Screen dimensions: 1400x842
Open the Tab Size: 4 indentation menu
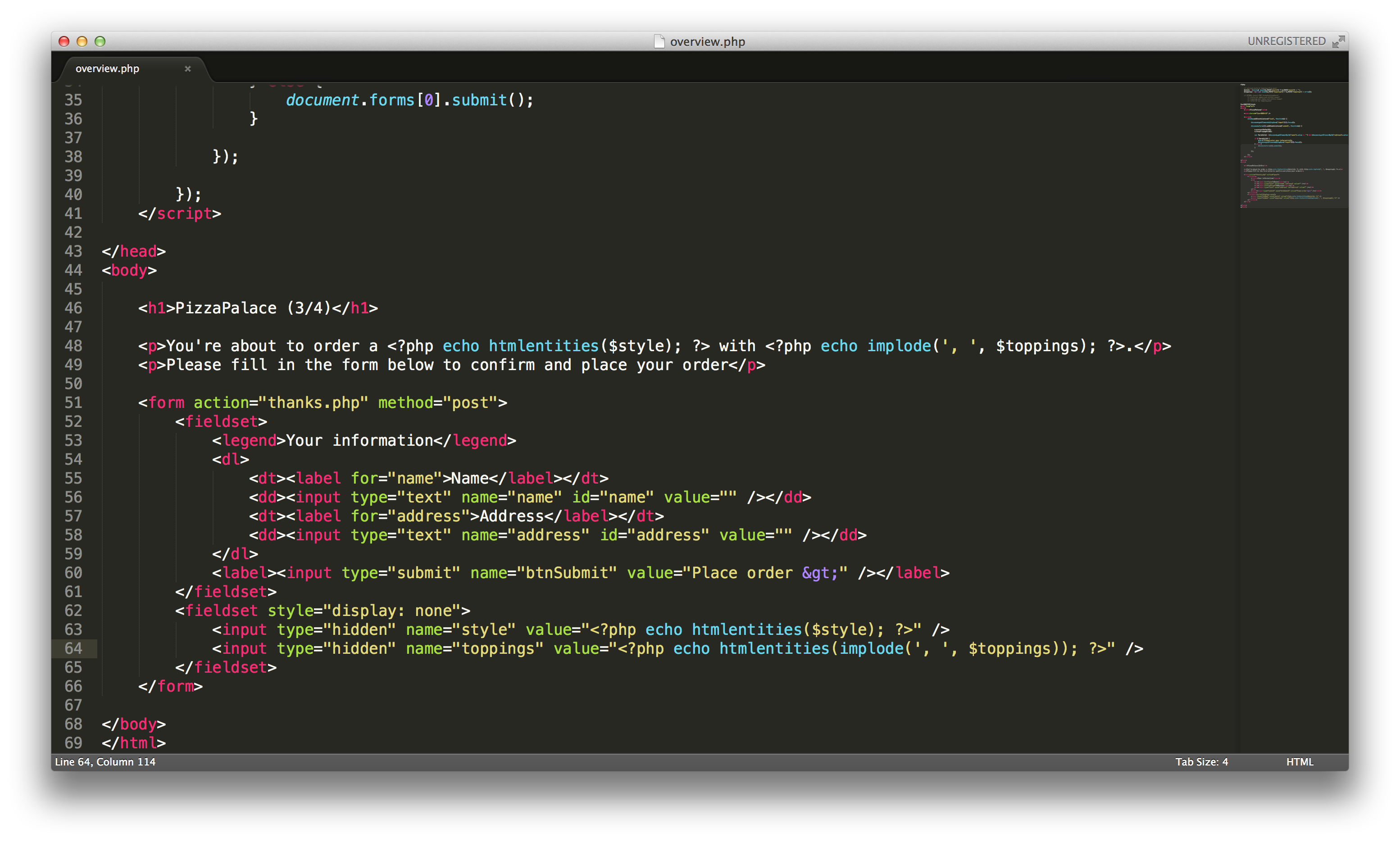[1201, 761]
